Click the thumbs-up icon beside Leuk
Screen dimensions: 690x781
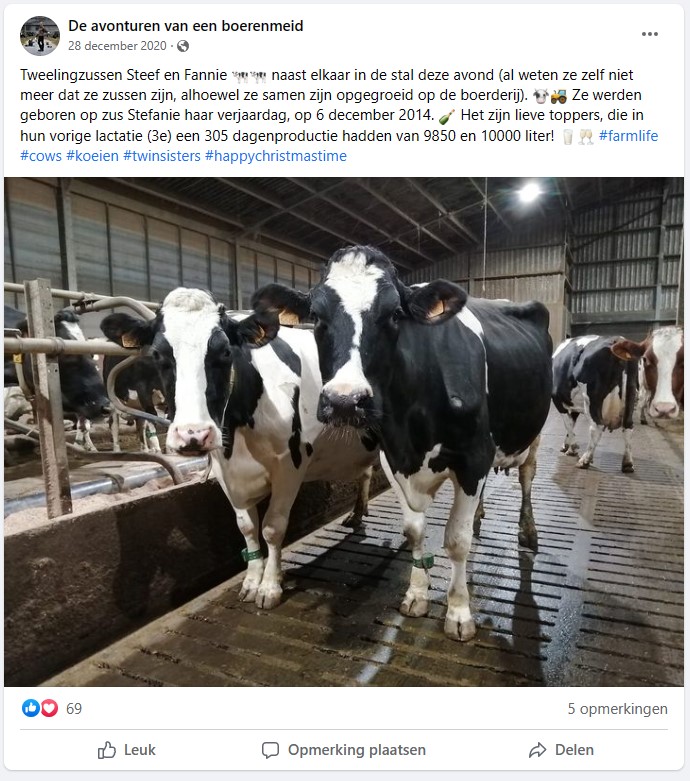click(x=107, y=750)
